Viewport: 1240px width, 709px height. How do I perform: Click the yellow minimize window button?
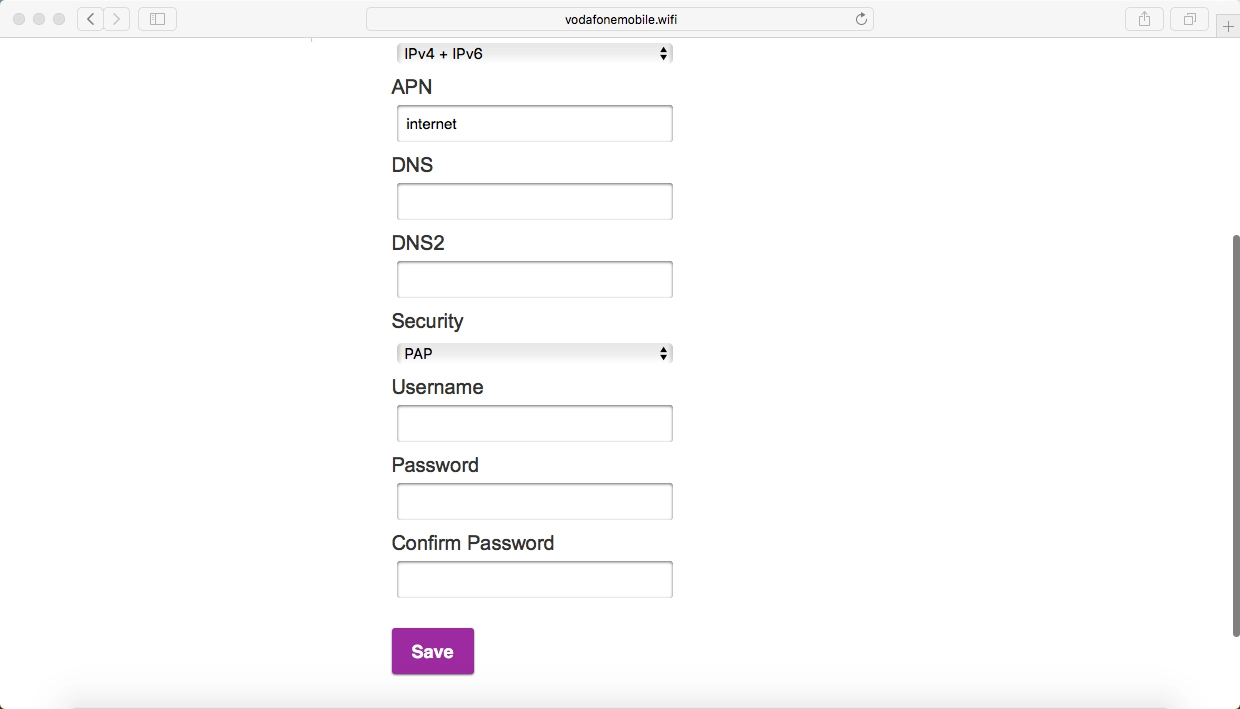[x=39, y=19]
